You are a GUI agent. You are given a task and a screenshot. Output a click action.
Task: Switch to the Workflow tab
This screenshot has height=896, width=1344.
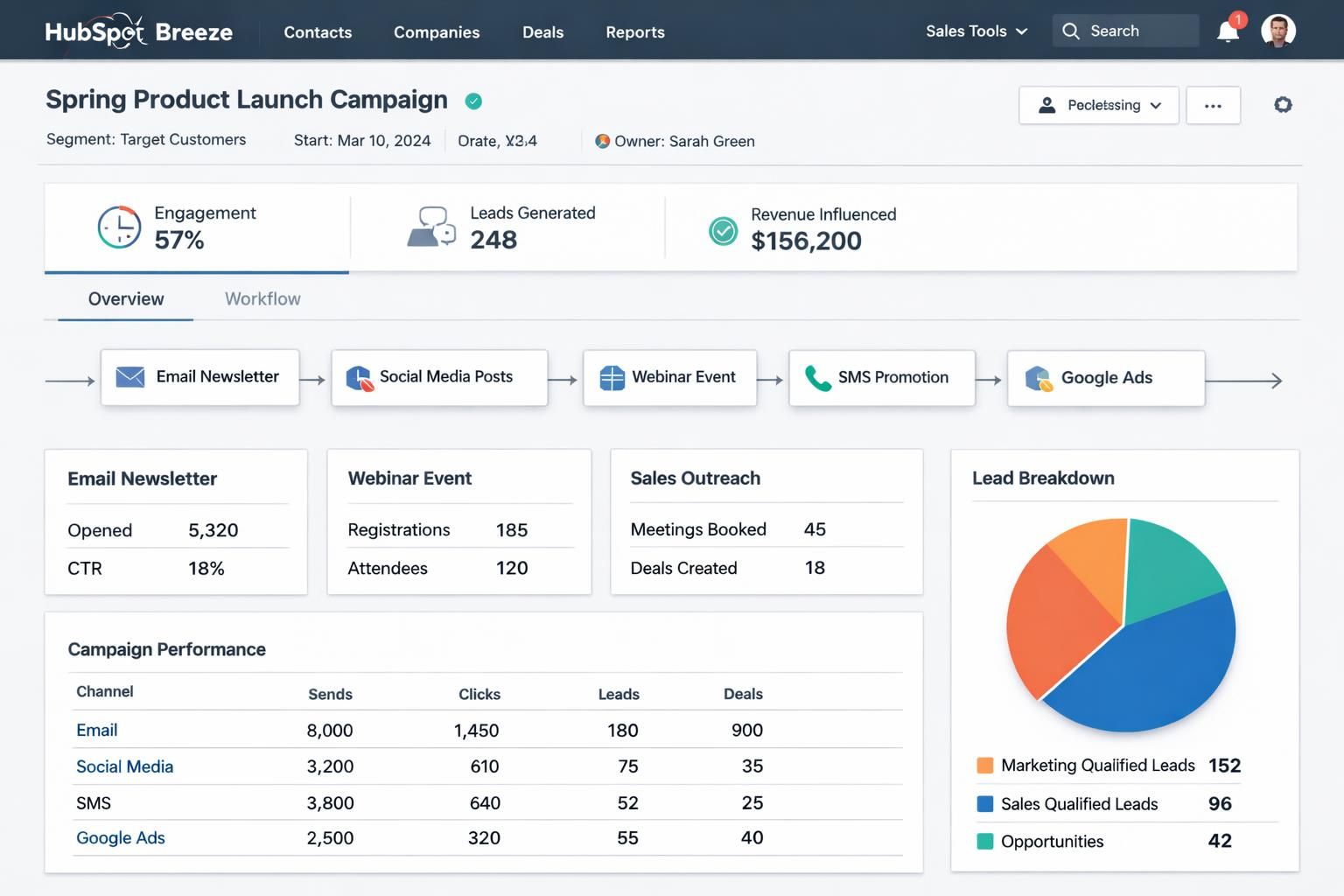[x=262, y=298]
